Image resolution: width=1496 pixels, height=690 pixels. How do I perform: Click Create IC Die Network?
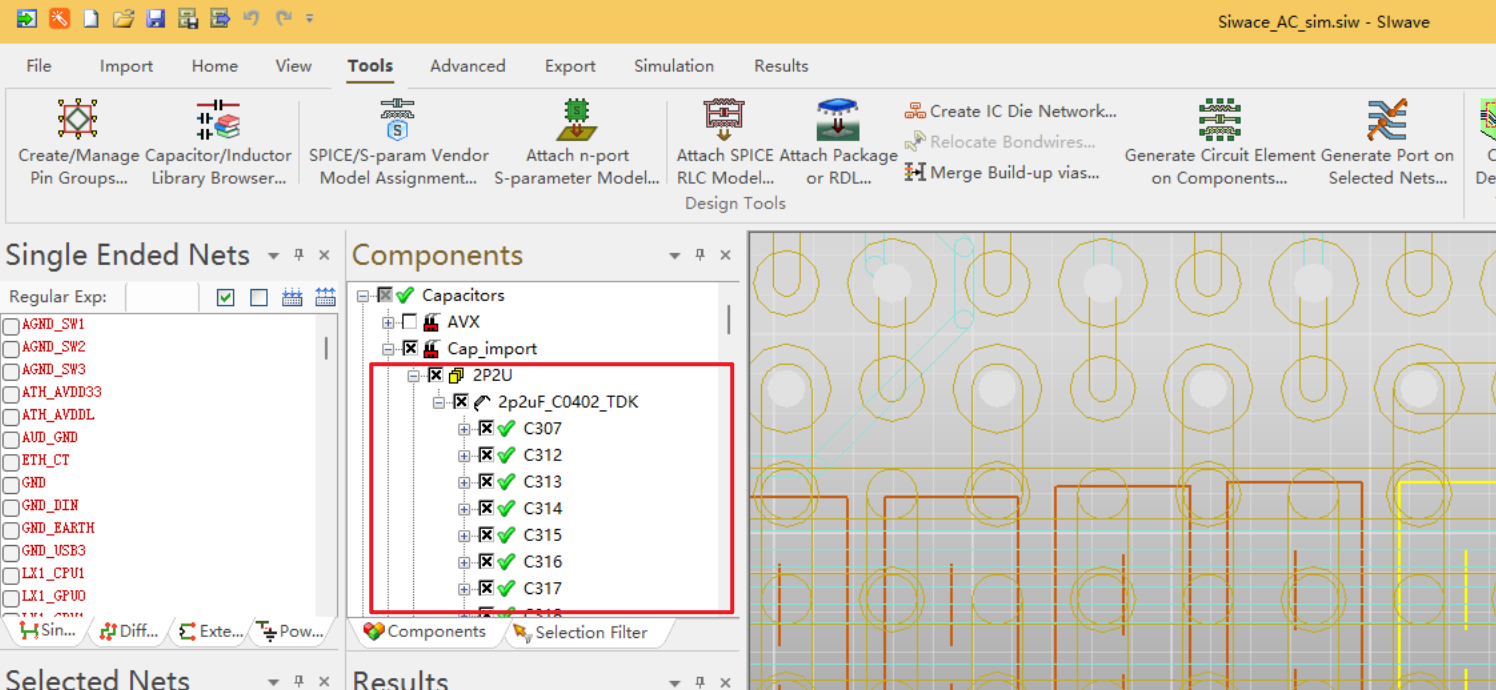click(x=1011, y=111)
